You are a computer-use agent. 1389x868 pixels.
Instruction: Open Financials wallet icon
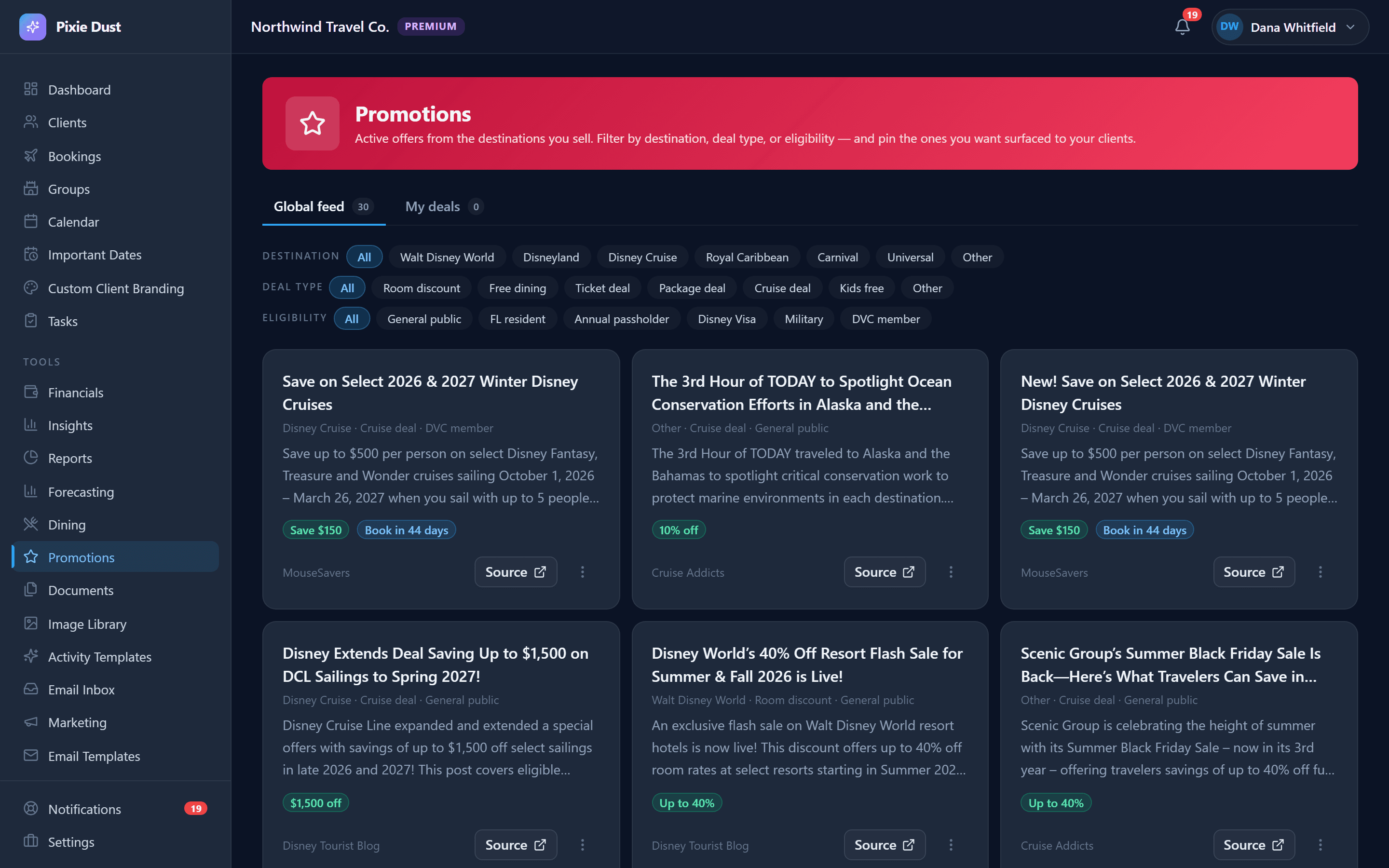(31, 392)
